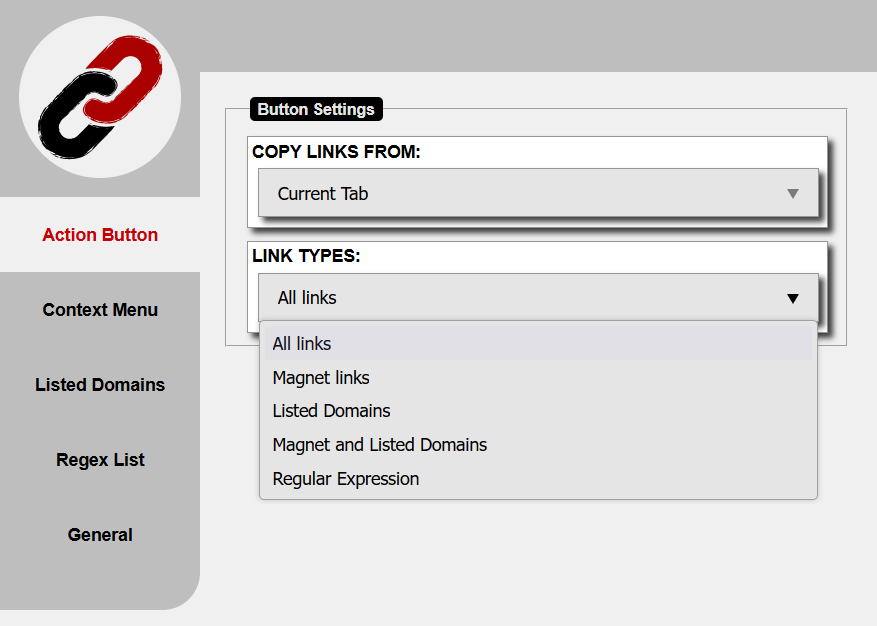877x626 pixels.
Task: Click the black arrow on Link Types dropdown
Action: [793, 298]
